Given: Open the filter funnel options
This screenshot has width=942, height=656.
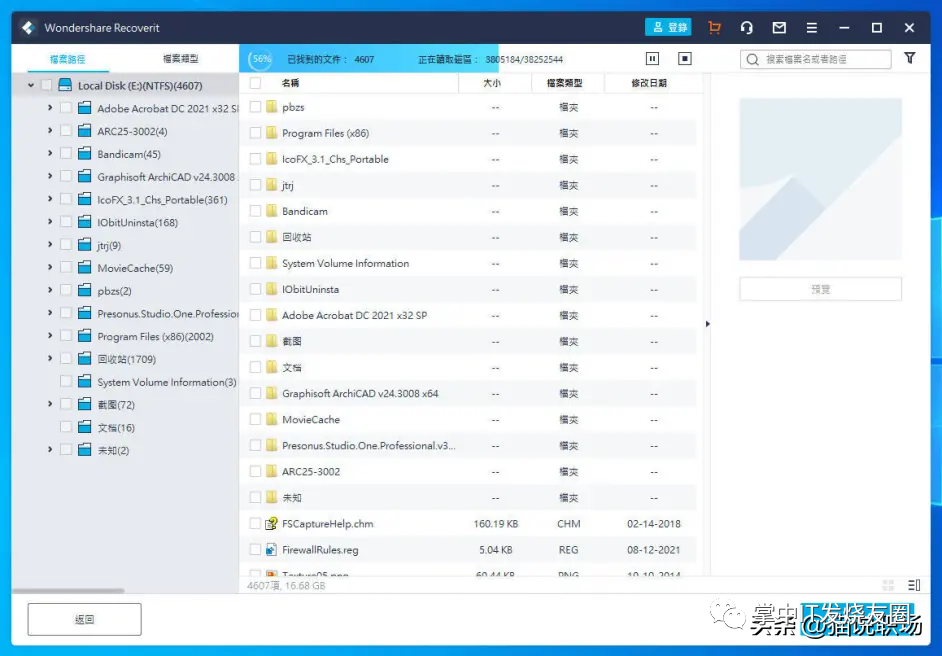Looking at the screenshot, I should (910, 59).
